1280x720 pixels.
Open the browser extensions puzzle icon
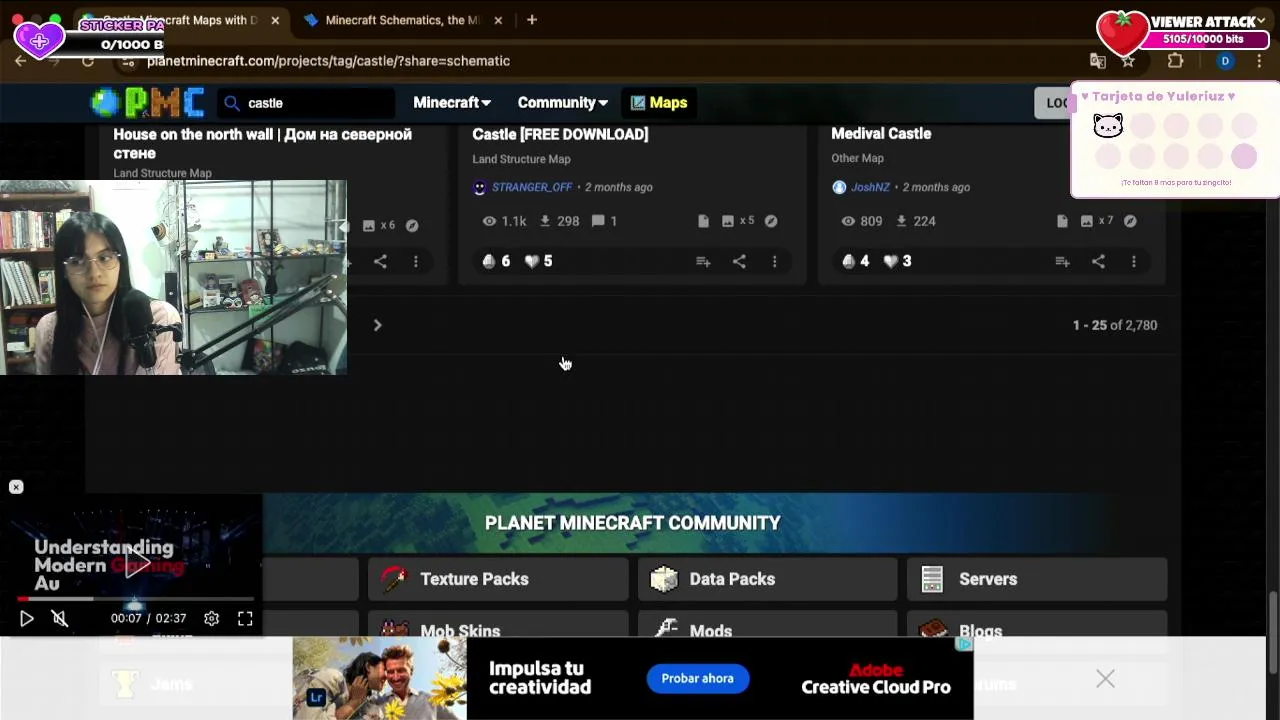coord(1175,61)
